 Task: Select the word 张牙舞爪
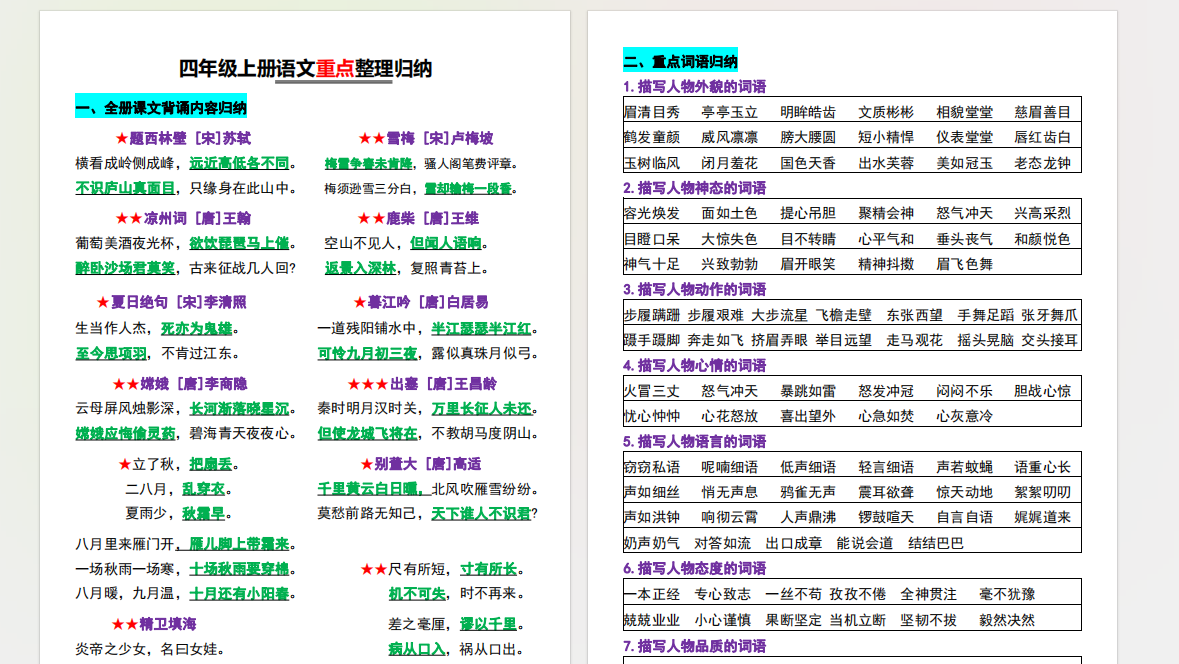tap(1049, 316)
